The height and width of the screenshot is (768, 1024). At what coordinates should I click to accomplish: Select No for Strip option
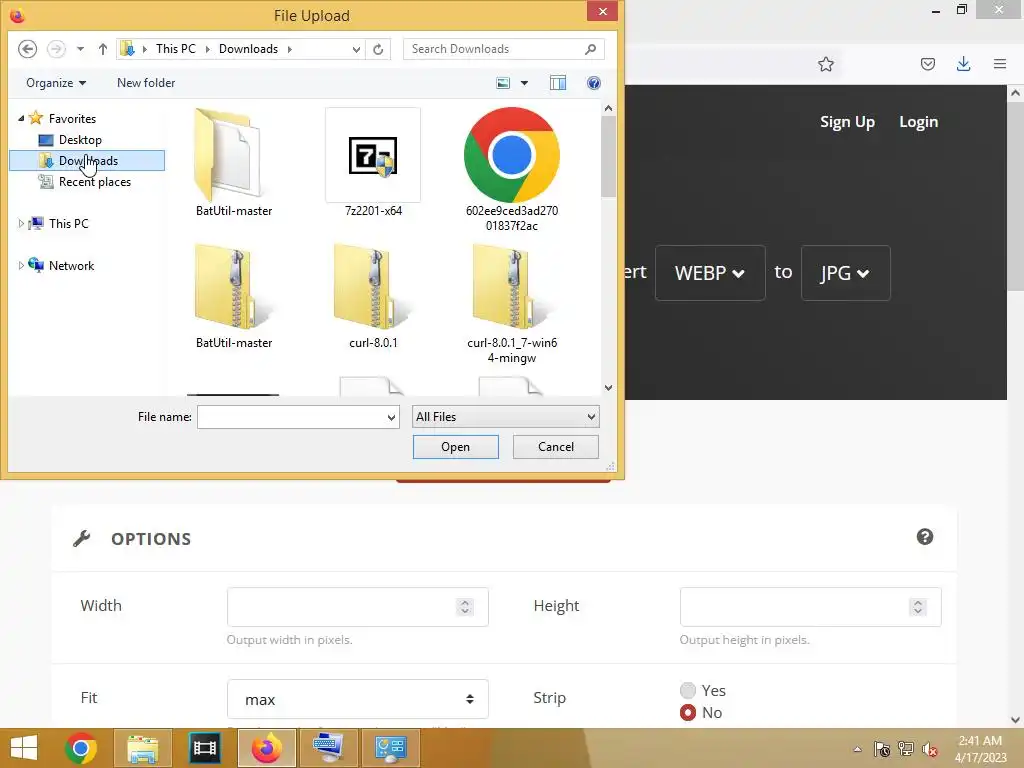tap(688, 712)
